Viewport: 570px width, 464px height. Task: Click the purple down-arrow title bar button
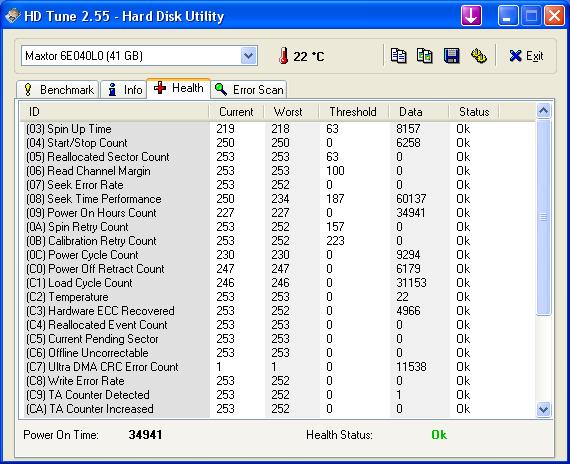(471, 16)
